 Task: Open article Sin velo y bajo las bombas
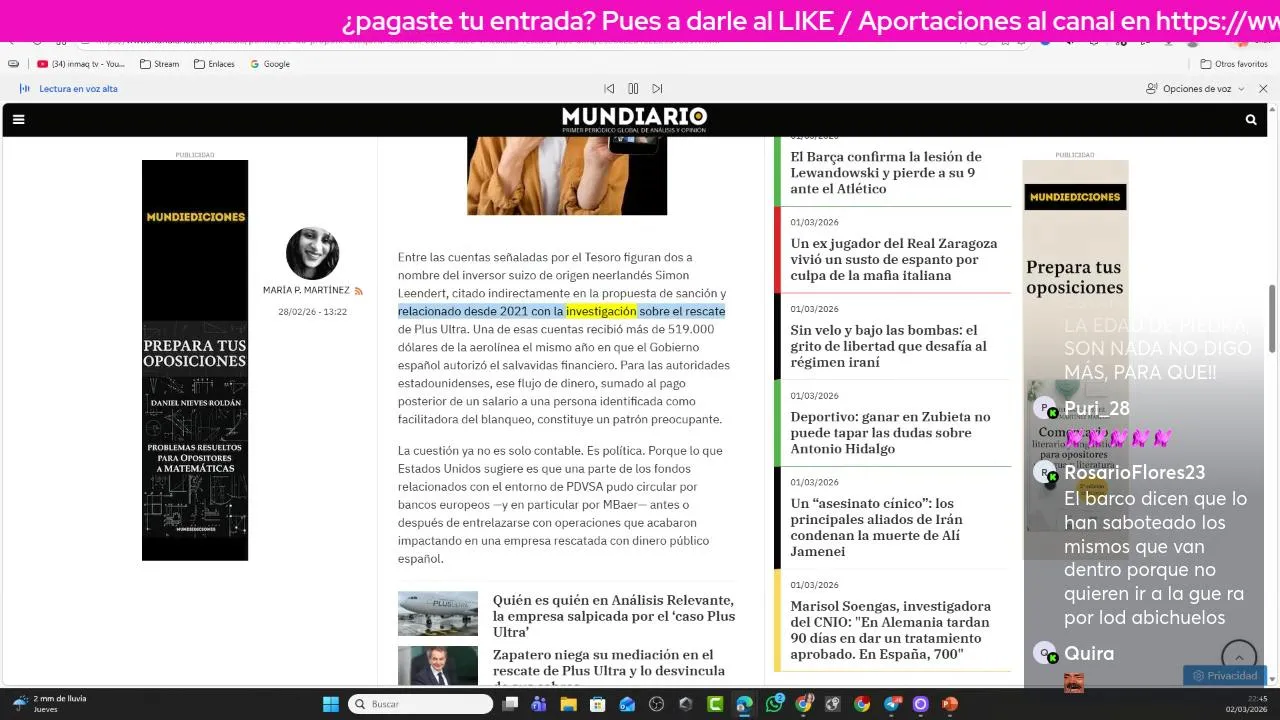click(x=888, y=346)
